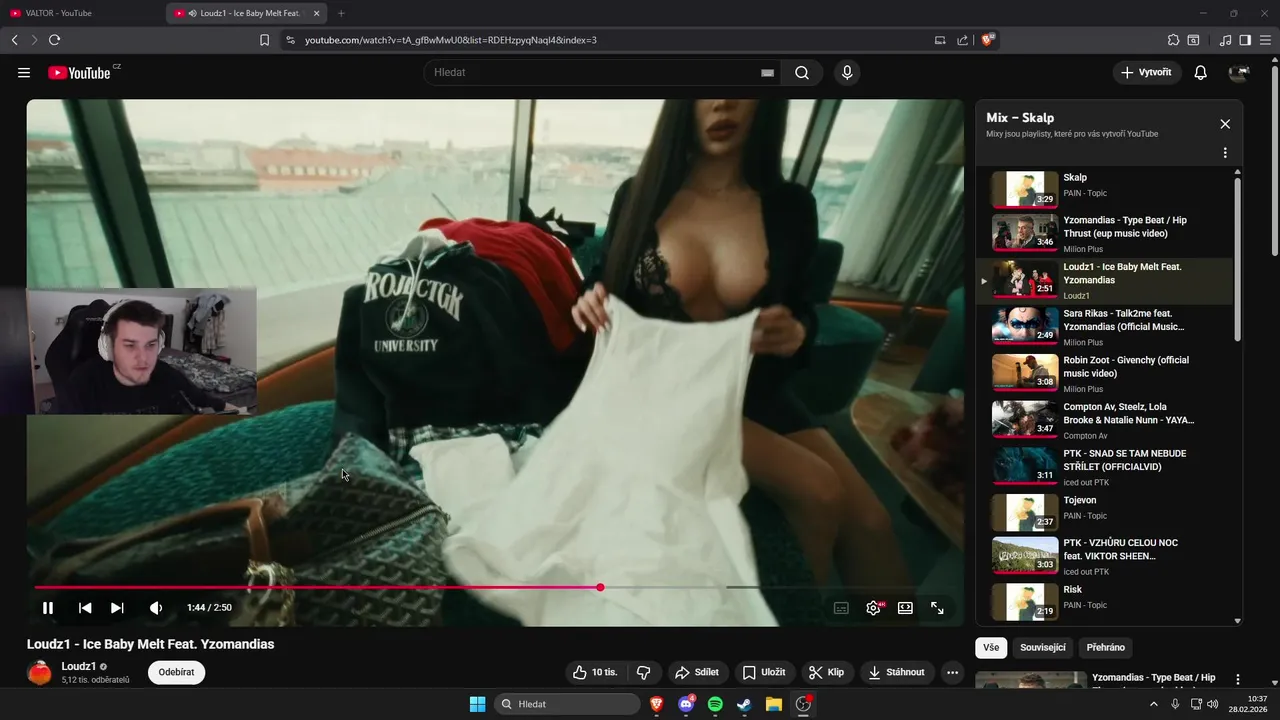Click the share page icon in address bar
The image size is (1280, 720).
pos(962,40)
